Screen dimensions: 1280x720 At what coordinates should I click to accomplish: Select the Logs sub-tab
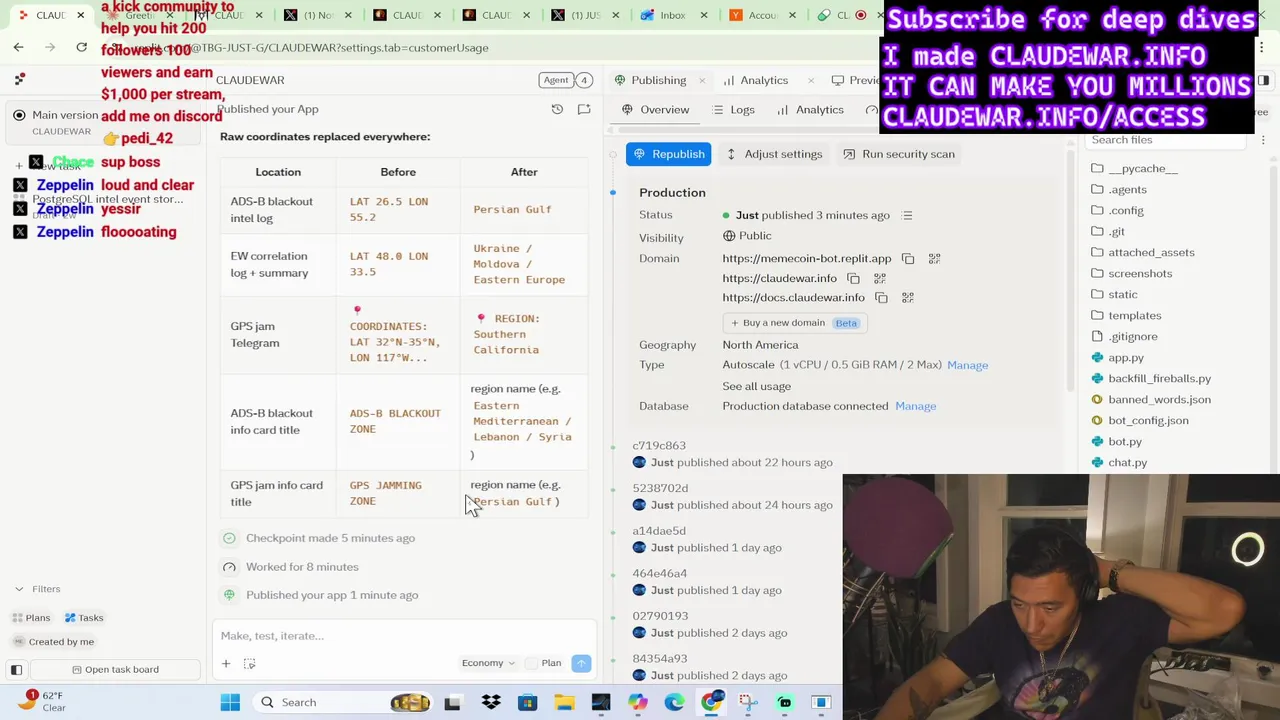pos(733,110)
